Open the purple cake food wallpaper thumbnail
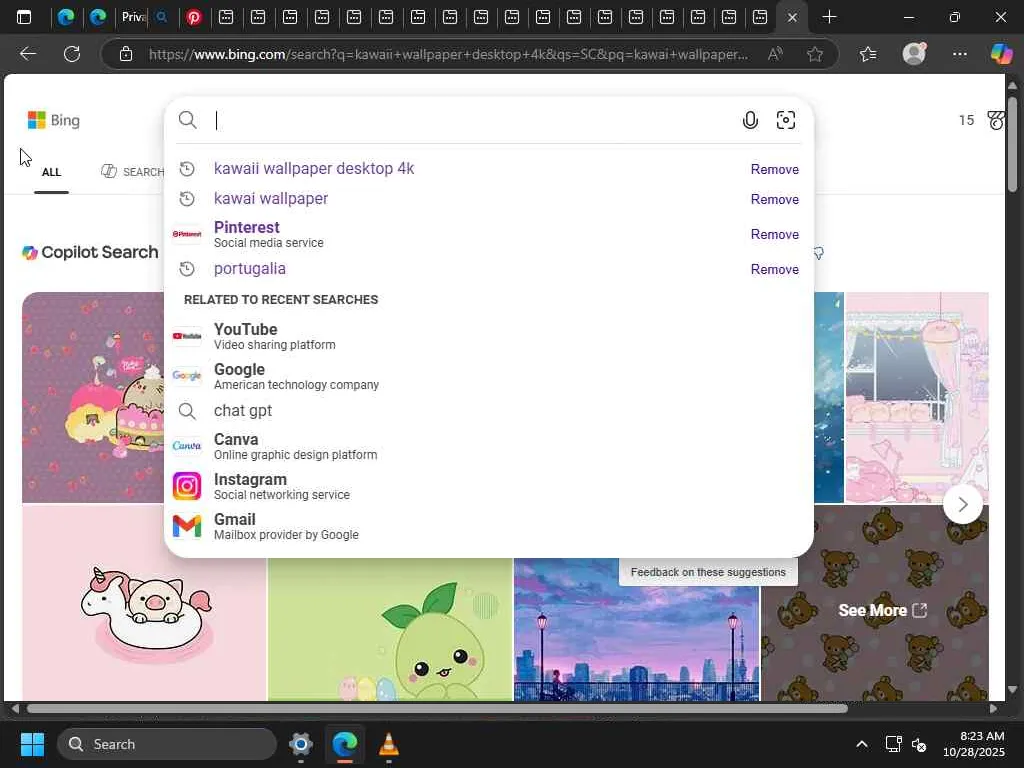The image size is (1024, 768). (93, 397)
